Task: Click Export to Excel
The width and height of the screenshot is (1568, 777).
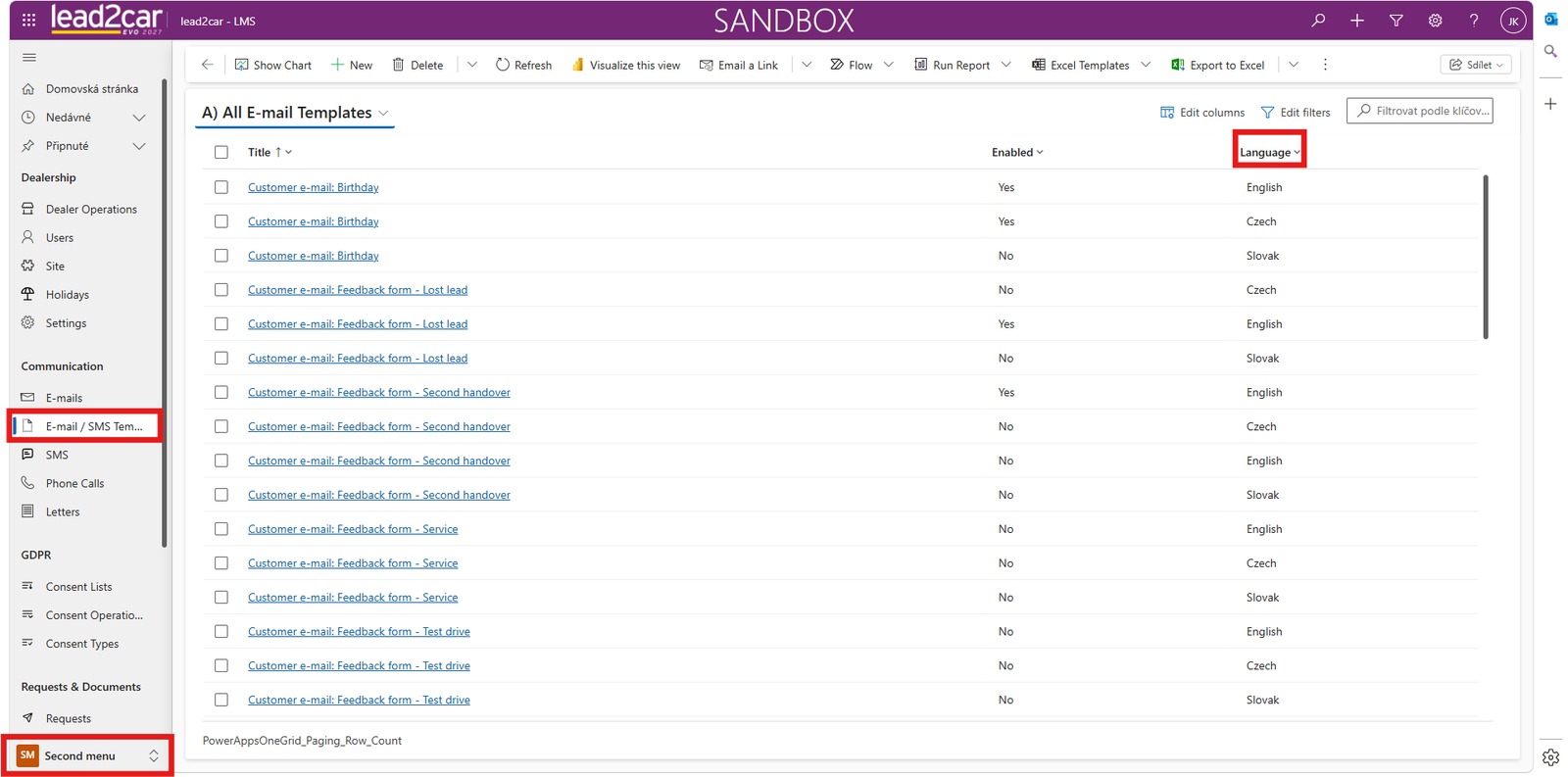Action: click(x=1217, y=65)
